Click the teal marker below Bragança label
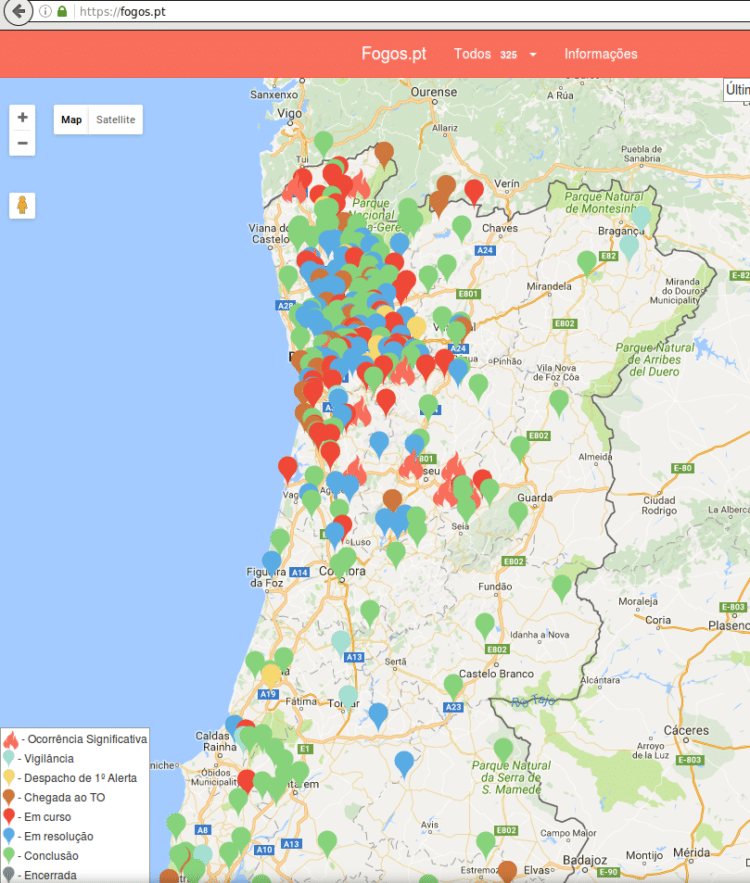The height and width of the screenshot is (883, 750). (629, 246)
